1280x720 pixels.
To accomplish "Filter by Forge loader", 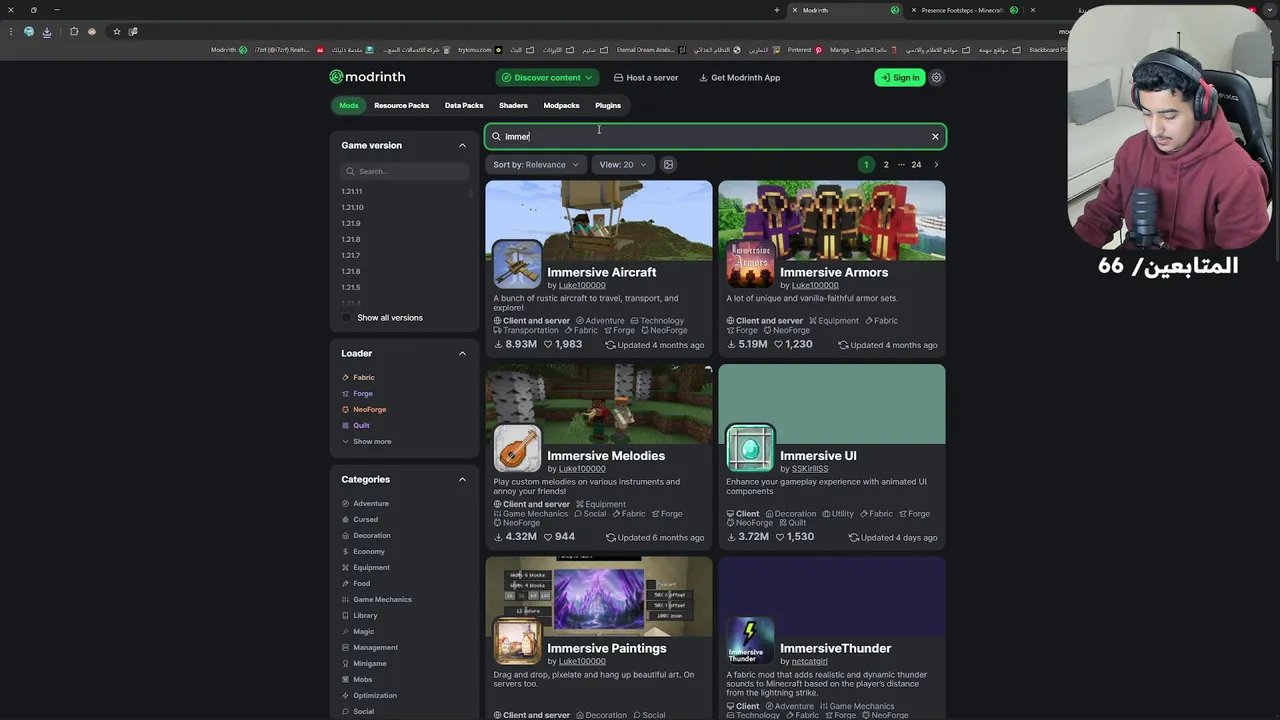I will 357,393.
